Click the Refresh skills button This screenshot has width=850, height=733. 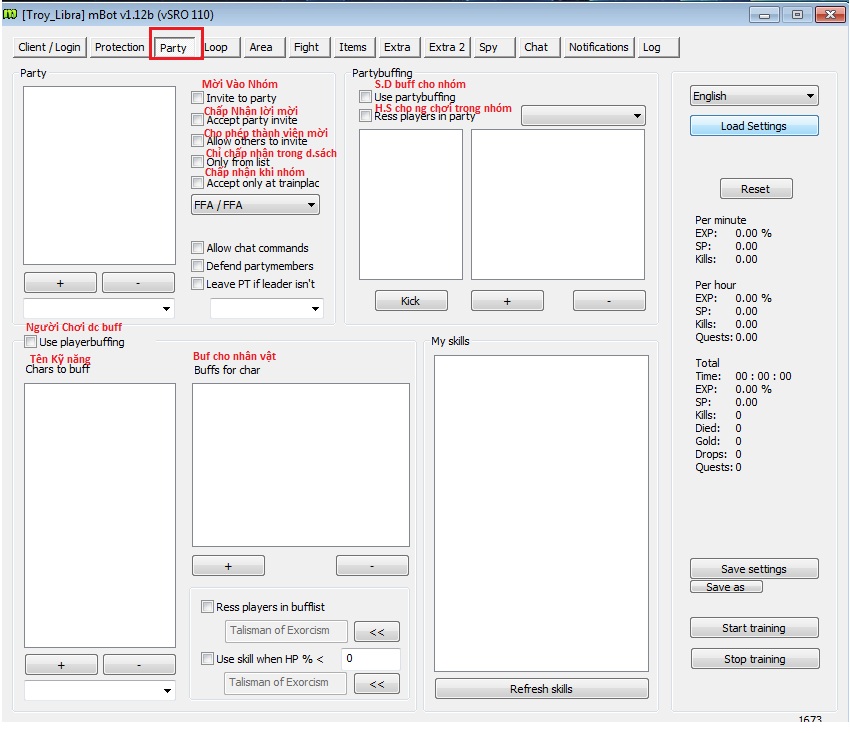541,689
